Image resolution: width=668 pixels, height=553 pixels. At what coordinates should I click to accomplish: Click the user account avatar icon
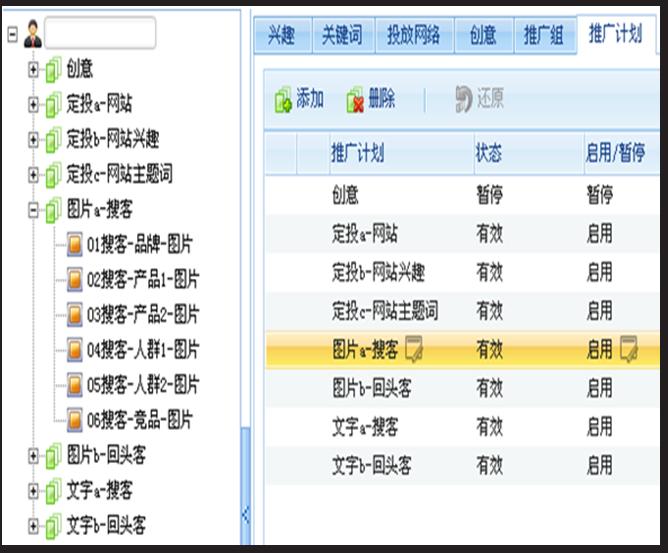click(33, 34)
